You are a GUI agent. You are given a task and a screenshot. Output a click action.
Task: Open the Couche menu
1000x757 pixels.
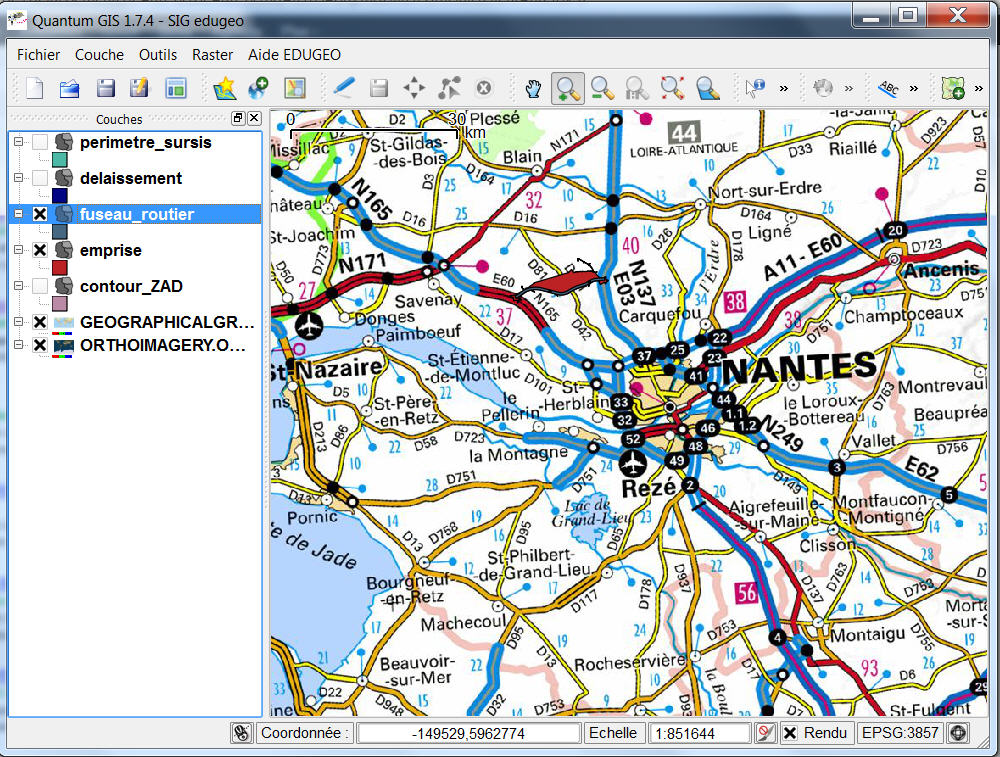click(x=99, y=55)
